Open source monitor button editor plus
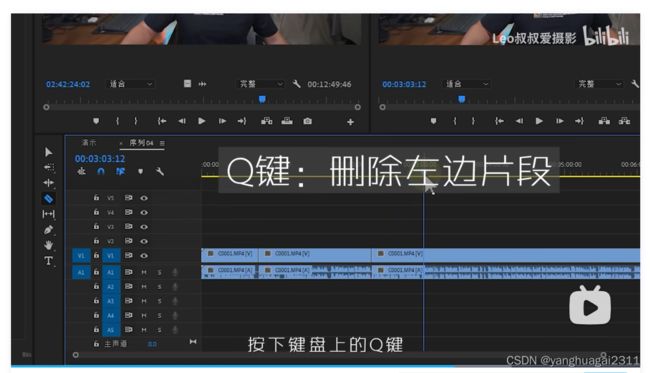The width and height of the screenshot is (650, 373). tap(350, 122)
